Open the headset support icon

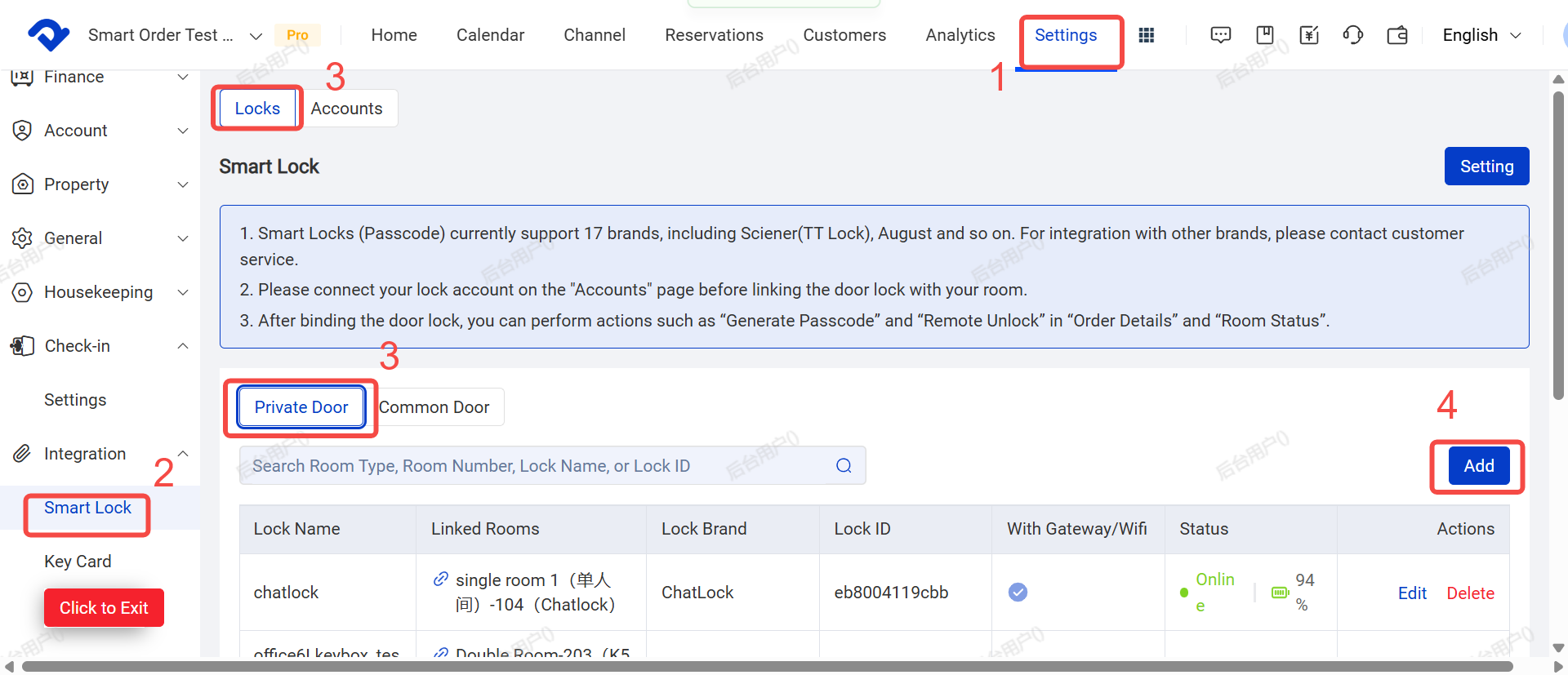click(x=1353, y=35)
